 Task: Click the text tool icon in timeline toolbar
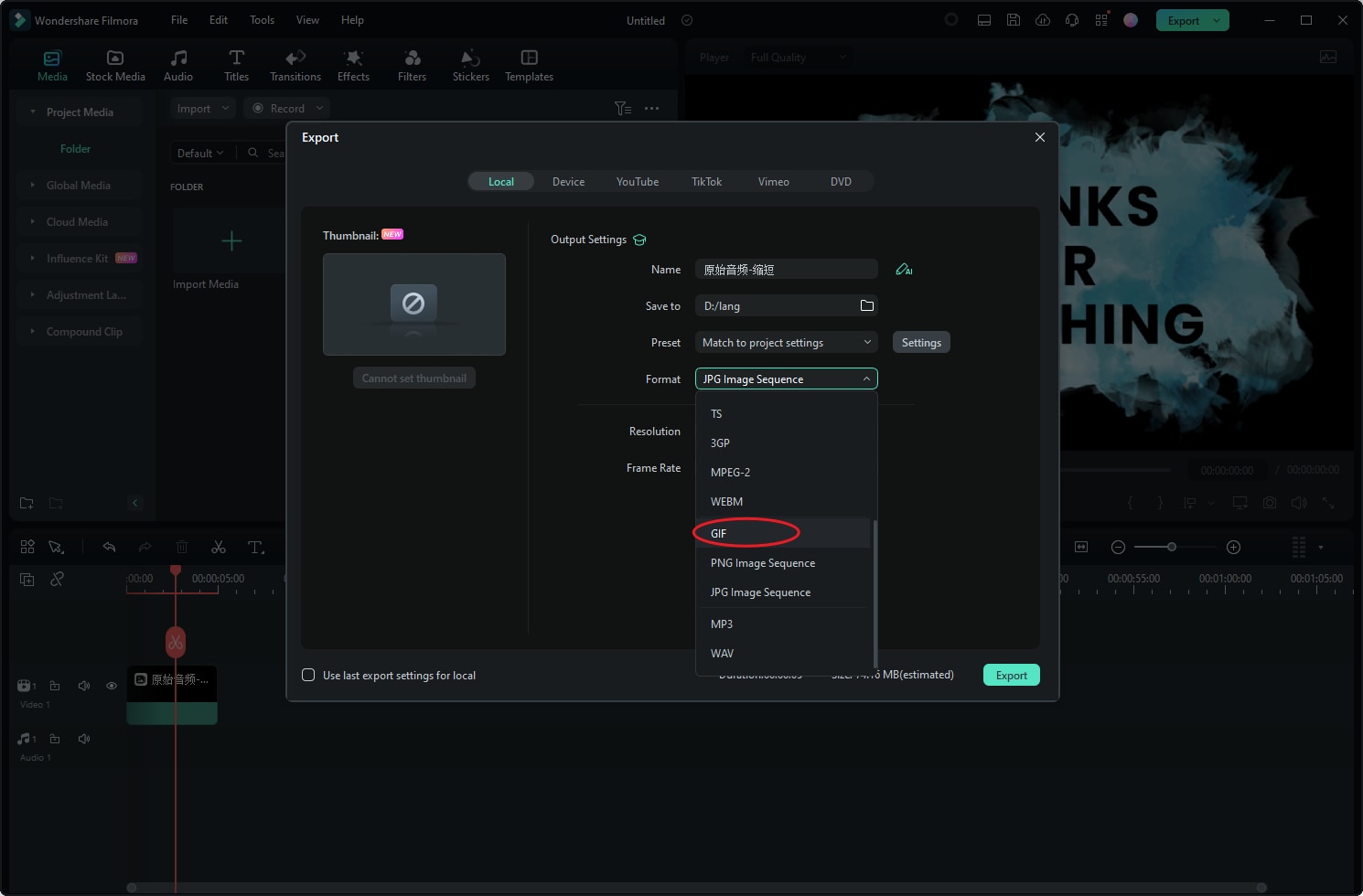256,547
